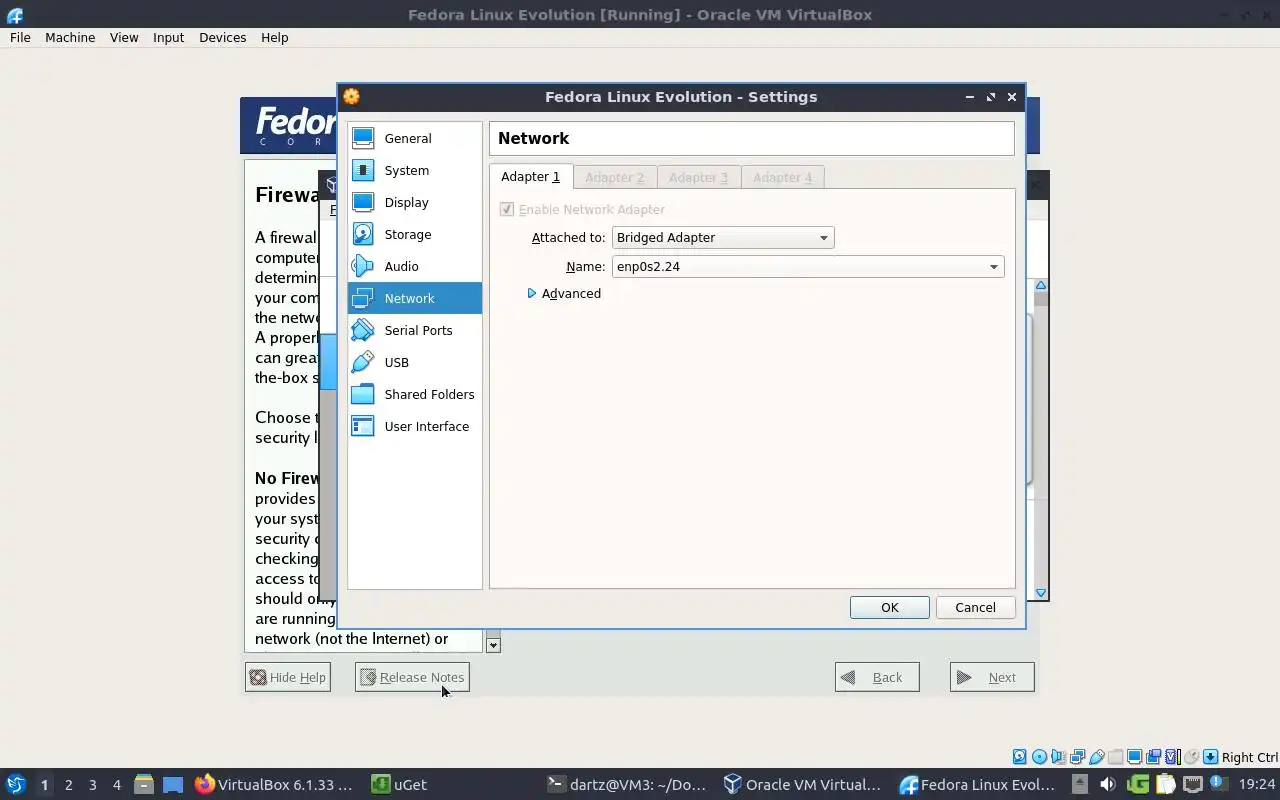This screenshot has height=800, width=1280.
Task: Open Serial Ports settings
Action: pyautogui.click(x=414, y=330)
